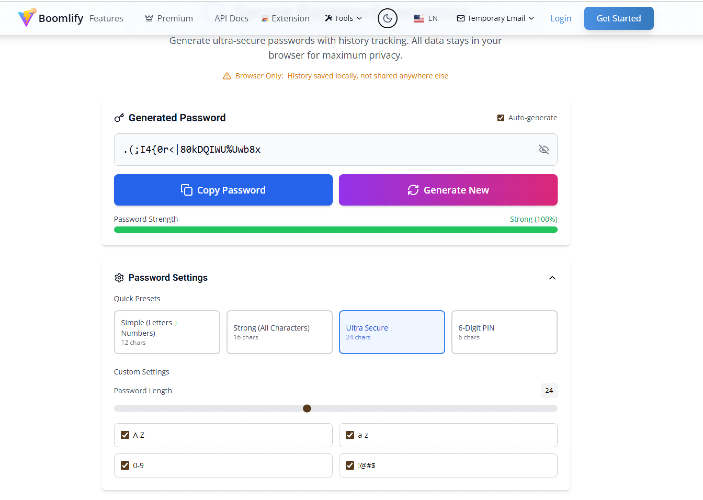703x500 pixels.
Task: Click the US flag language icon
Action: pyautogui.click(x=419, y=18)
